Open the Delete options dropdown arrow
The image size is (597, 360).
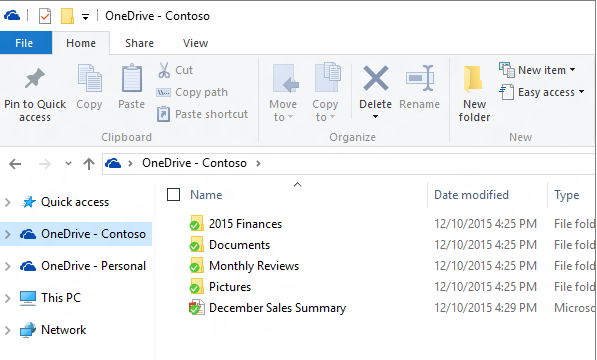pos(375,117)
